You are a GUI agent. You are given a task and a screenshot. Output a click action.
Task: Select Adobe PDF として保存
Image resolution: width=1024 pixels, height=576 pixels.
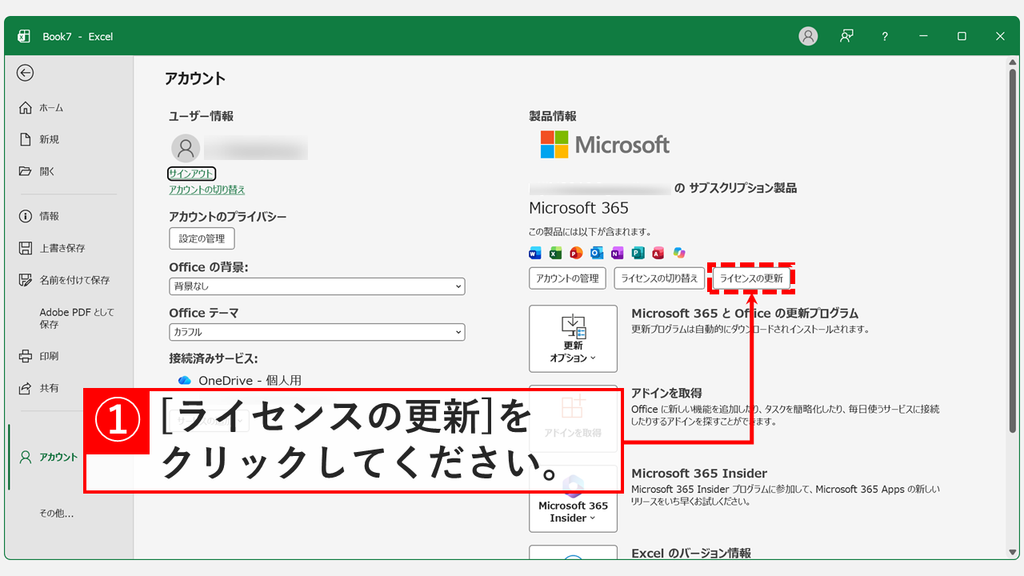(76, 318)
